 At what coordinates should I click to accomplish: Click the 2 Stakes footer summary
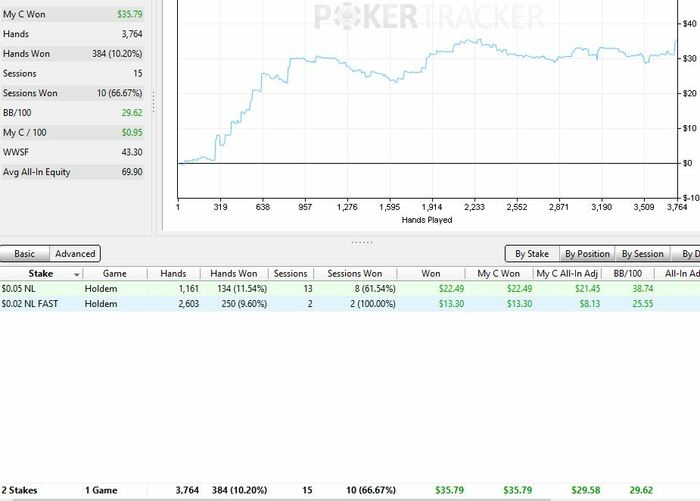pyautogui.click(x=19, y=490)
